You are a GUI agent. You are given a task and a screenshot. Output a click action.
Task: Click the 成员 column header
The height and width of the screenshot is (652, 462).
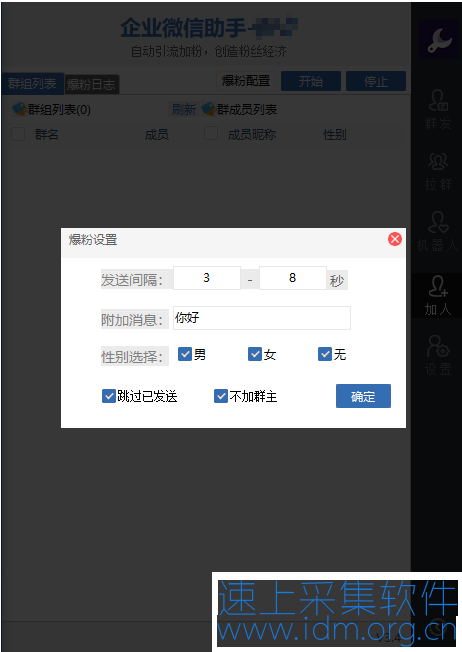(157, 134)
